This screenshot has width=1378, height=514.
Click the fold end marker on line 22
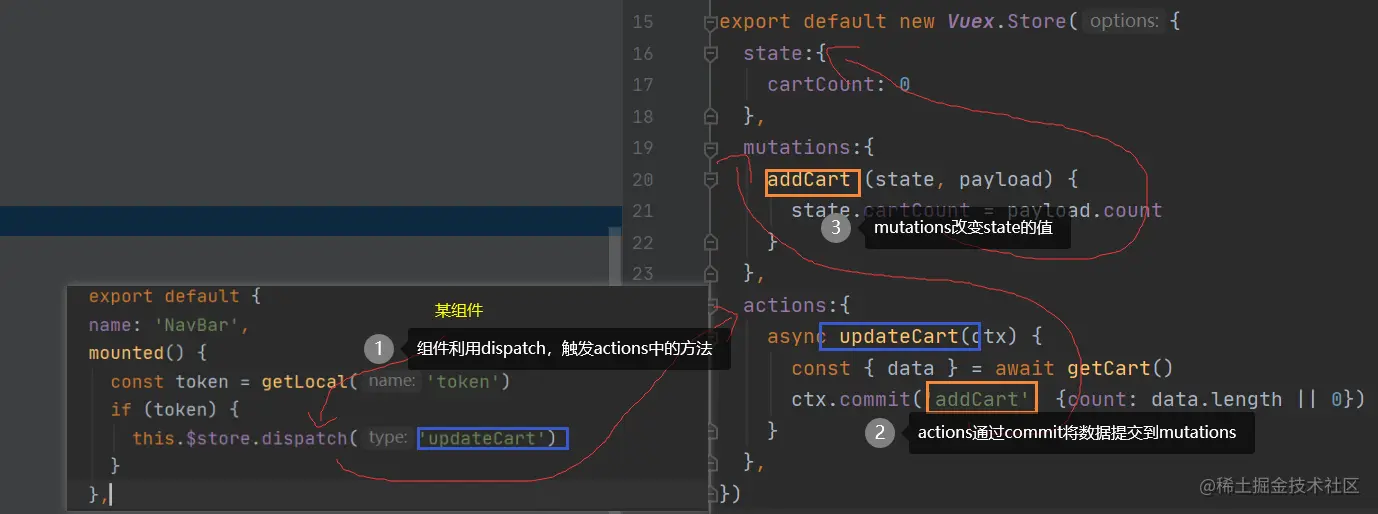710,243
